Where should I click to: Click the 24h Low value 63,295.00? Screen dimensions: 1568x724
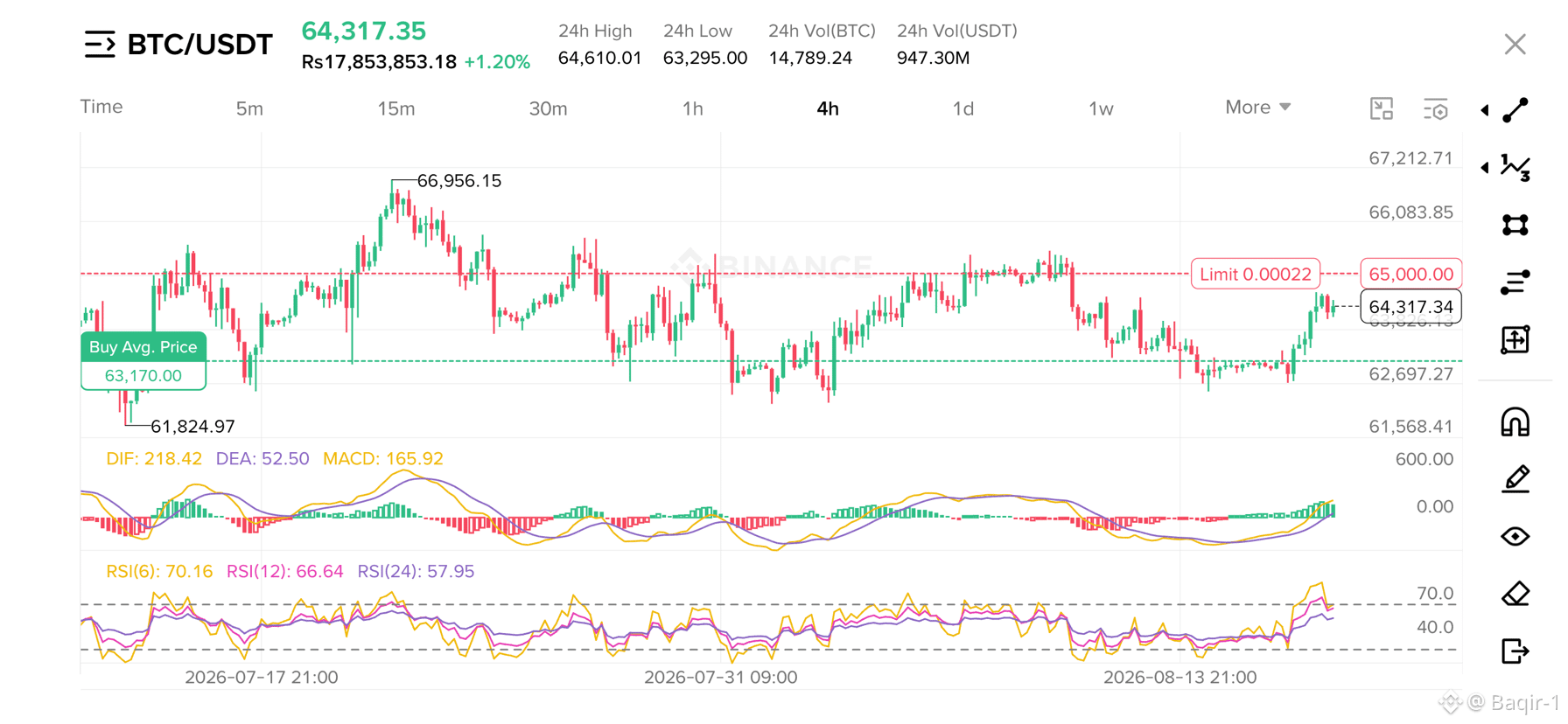pos(705,58)
